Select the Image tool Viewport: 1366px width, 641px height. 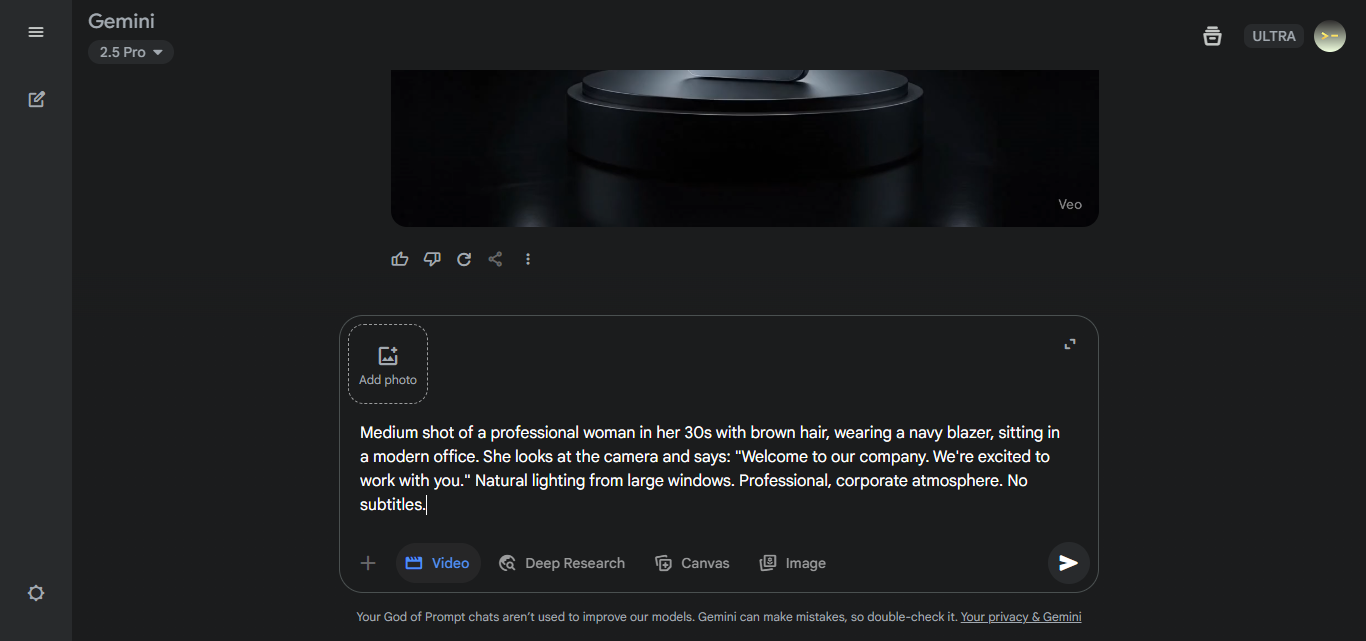(x=793, y=563)
